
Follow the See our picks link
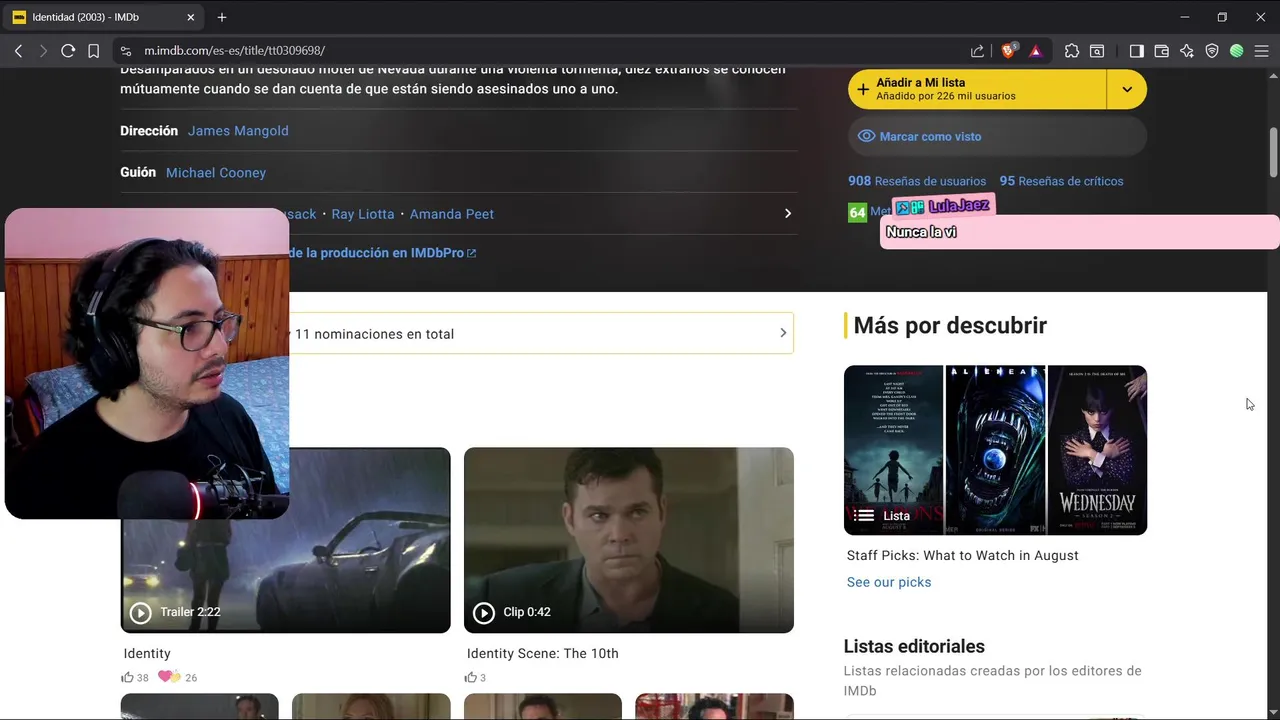[x=889, y=582]
